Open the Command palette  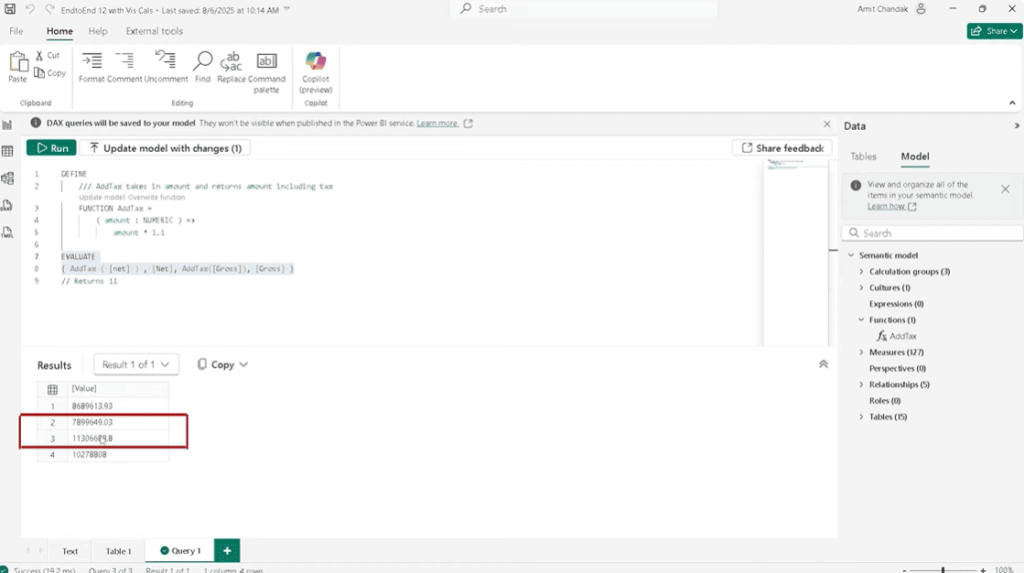point(266,72)
